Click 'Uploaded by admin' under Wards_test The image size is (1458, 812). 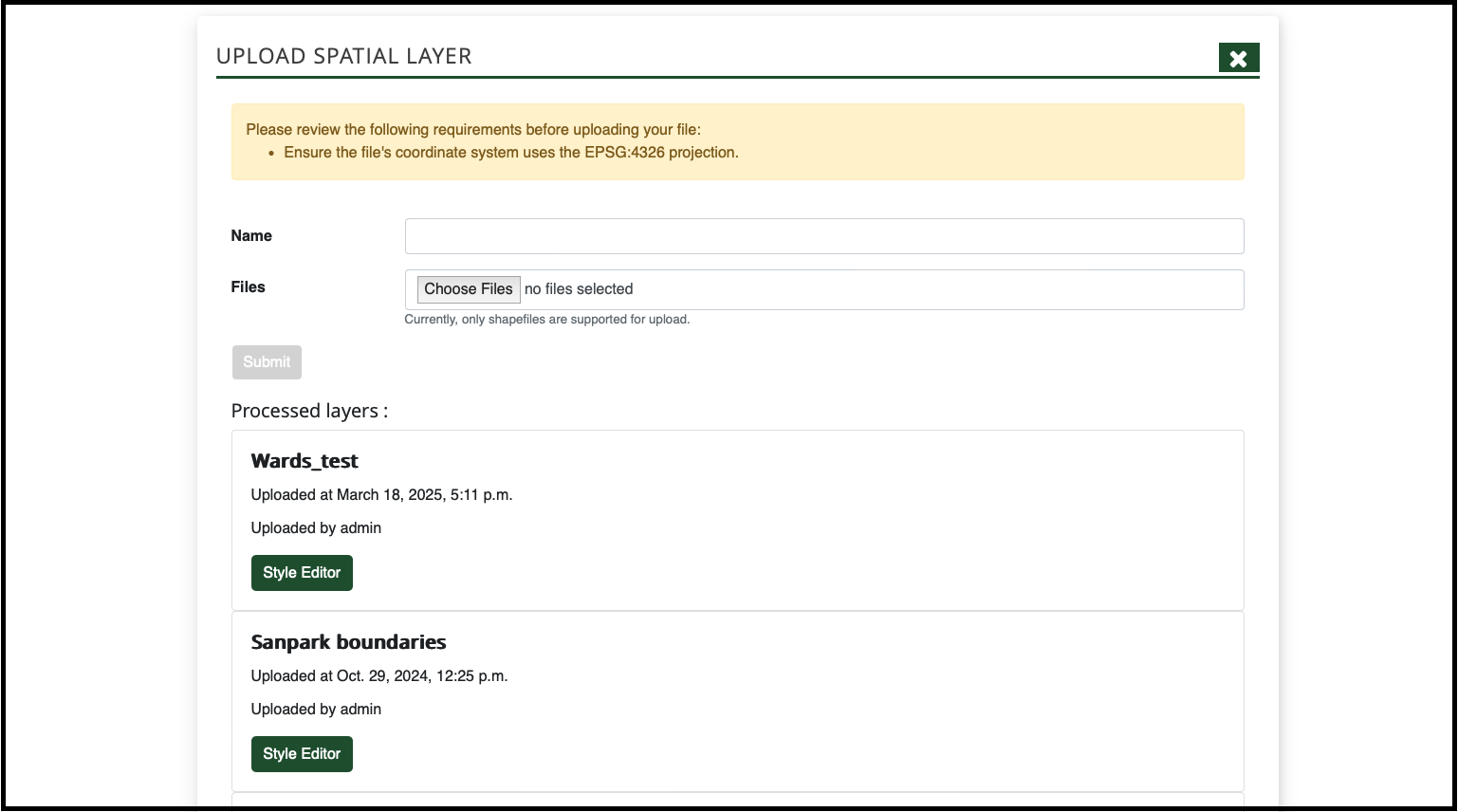(x=316, y=528)
